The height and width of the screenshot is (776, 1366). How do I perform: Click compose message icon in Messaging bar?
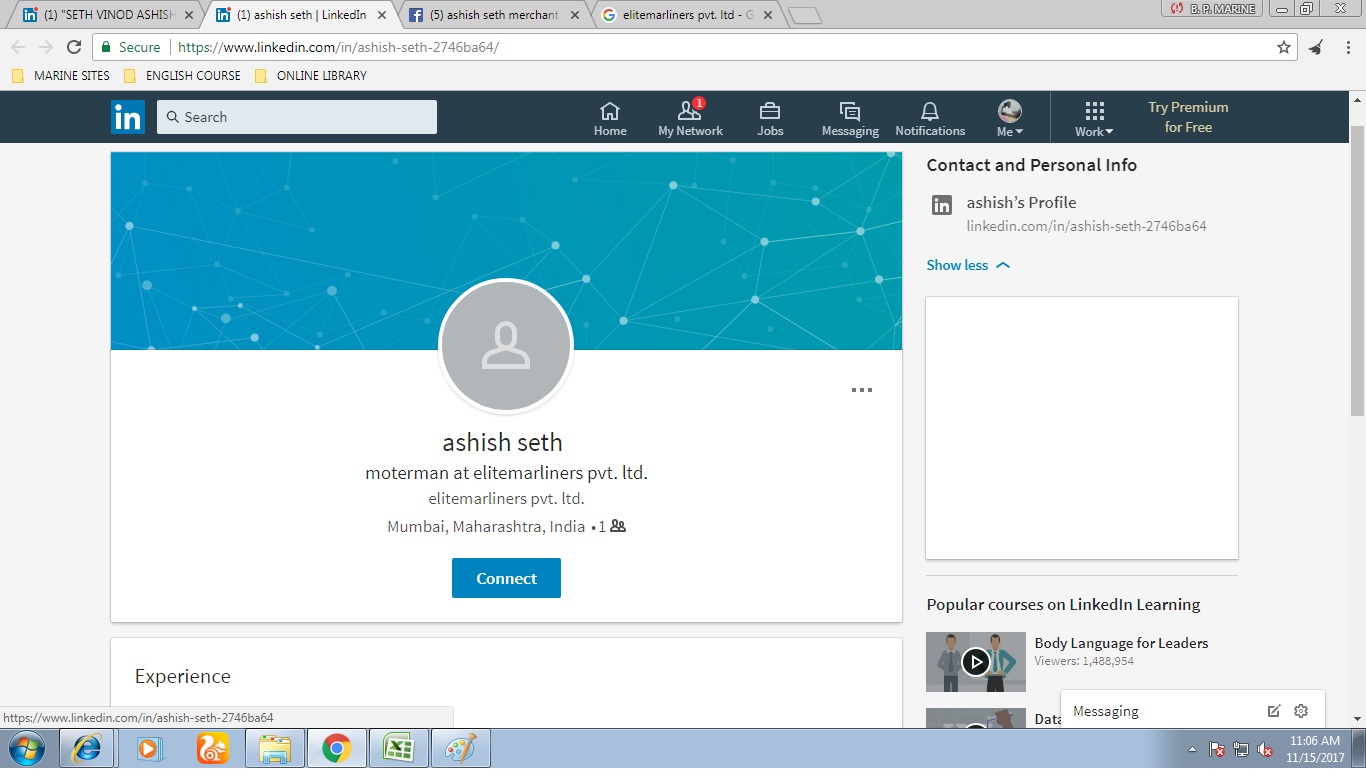(1273, 711)
